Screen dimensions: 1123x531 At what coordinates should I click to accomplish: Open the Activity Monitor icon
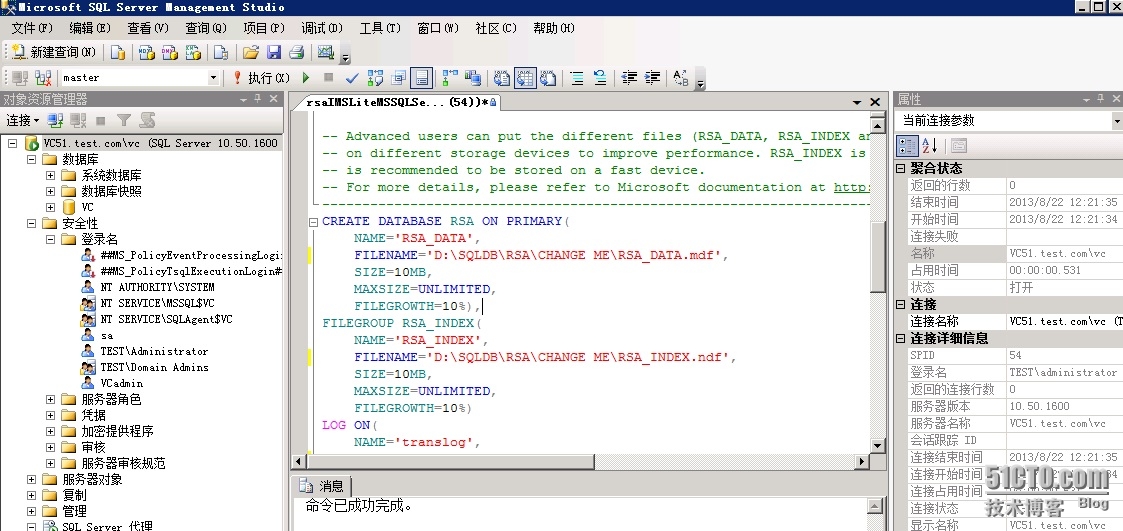click(x=326, y=52)
